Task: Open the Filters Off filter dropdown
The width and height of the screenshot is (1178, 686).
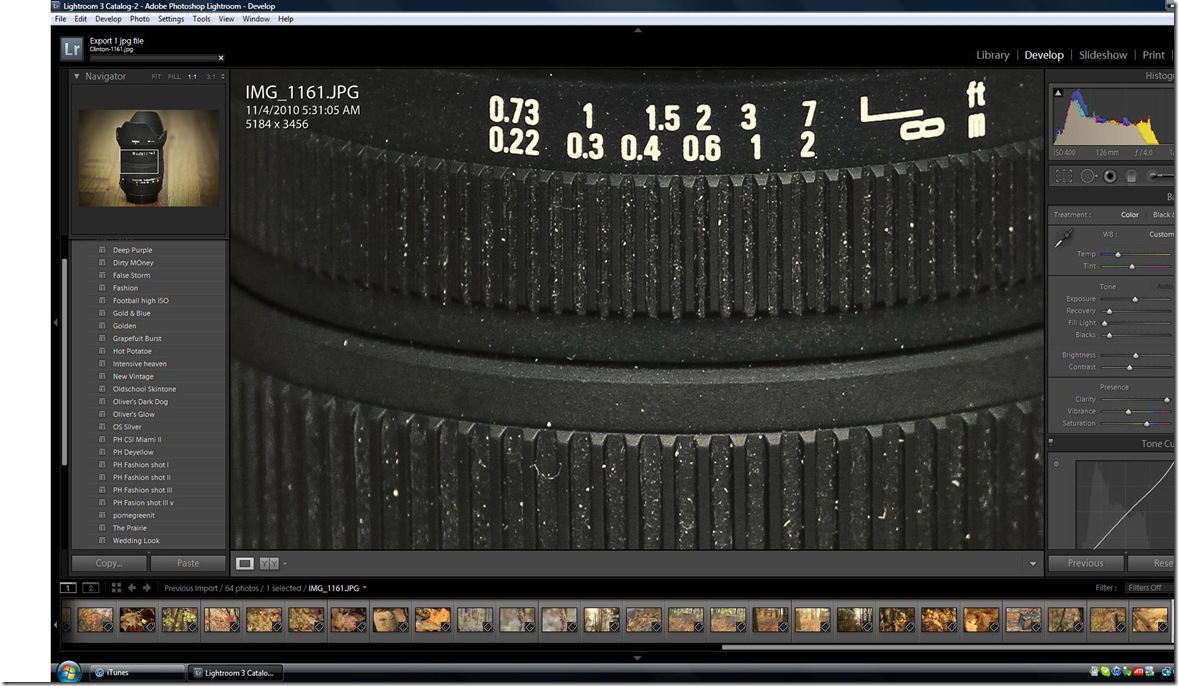Action: click(1148, 588)
